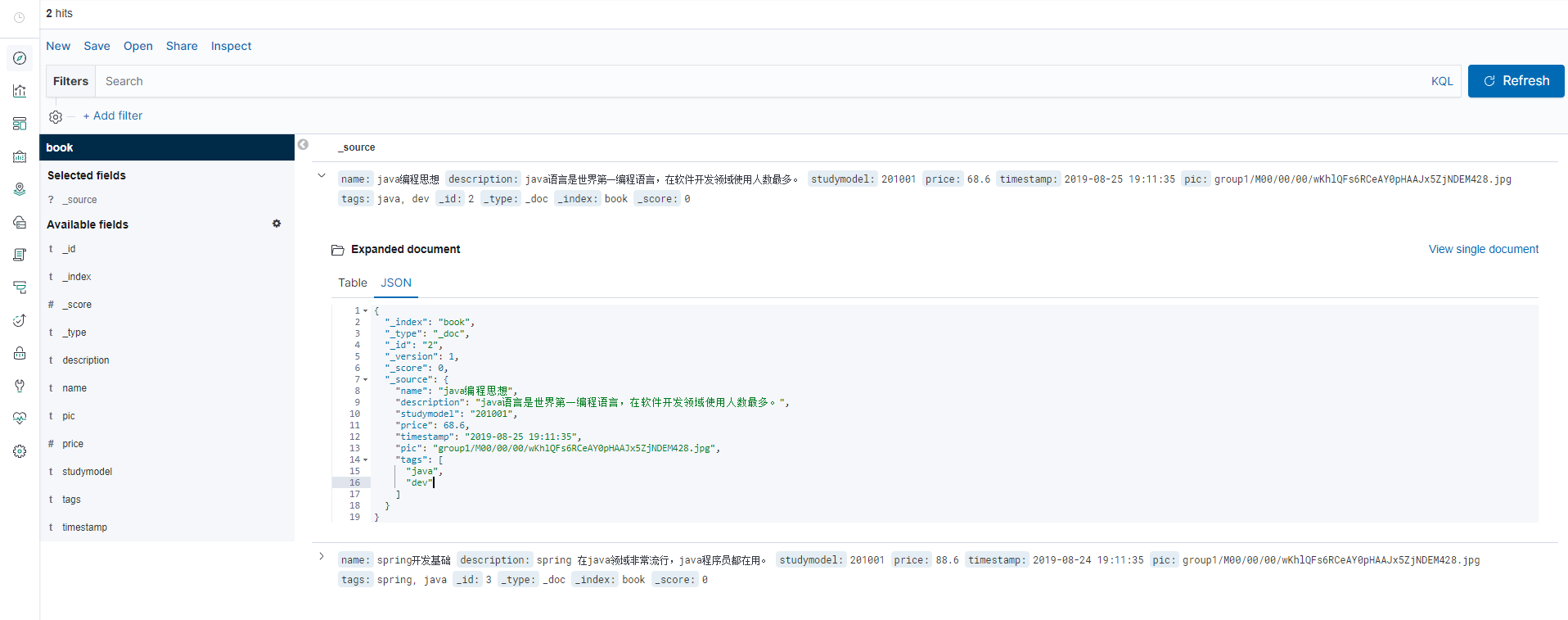Expand the spring document row
This screenshot has width=1568, height=620.
point(322,556)
